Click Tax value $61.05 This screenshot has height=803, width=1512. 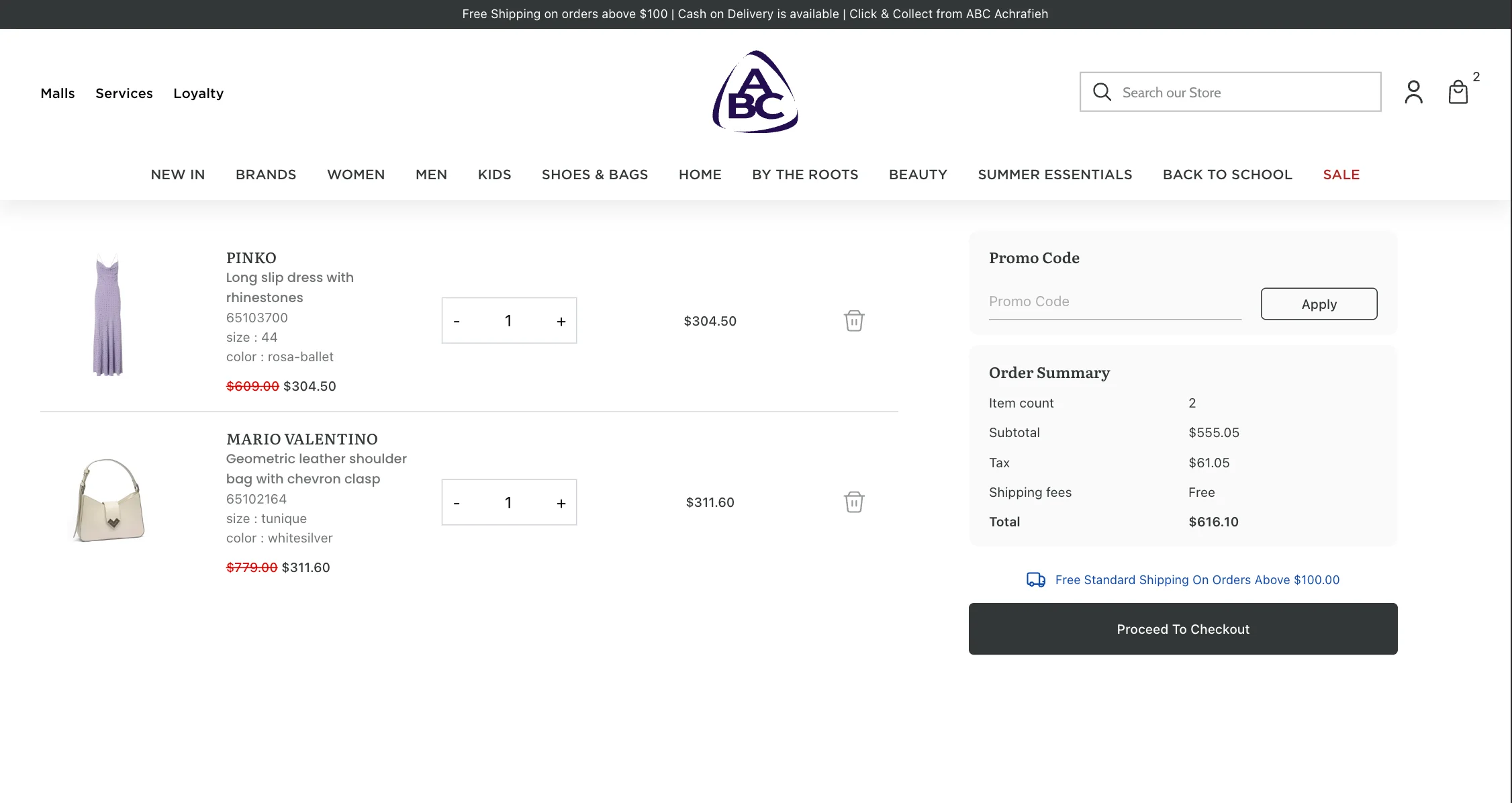[x=1209, y=463]
